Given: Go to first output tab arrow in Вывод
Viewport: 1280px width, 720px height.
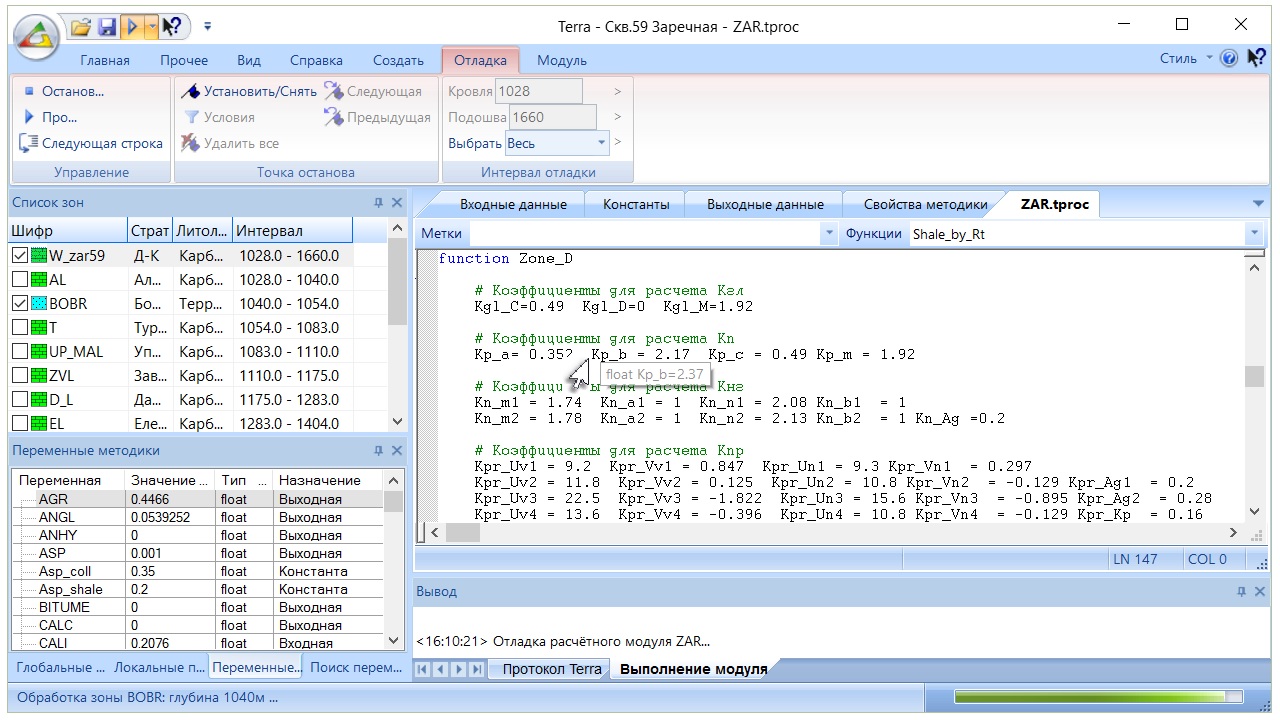Looking at the screenshot, I should [423, 669].
